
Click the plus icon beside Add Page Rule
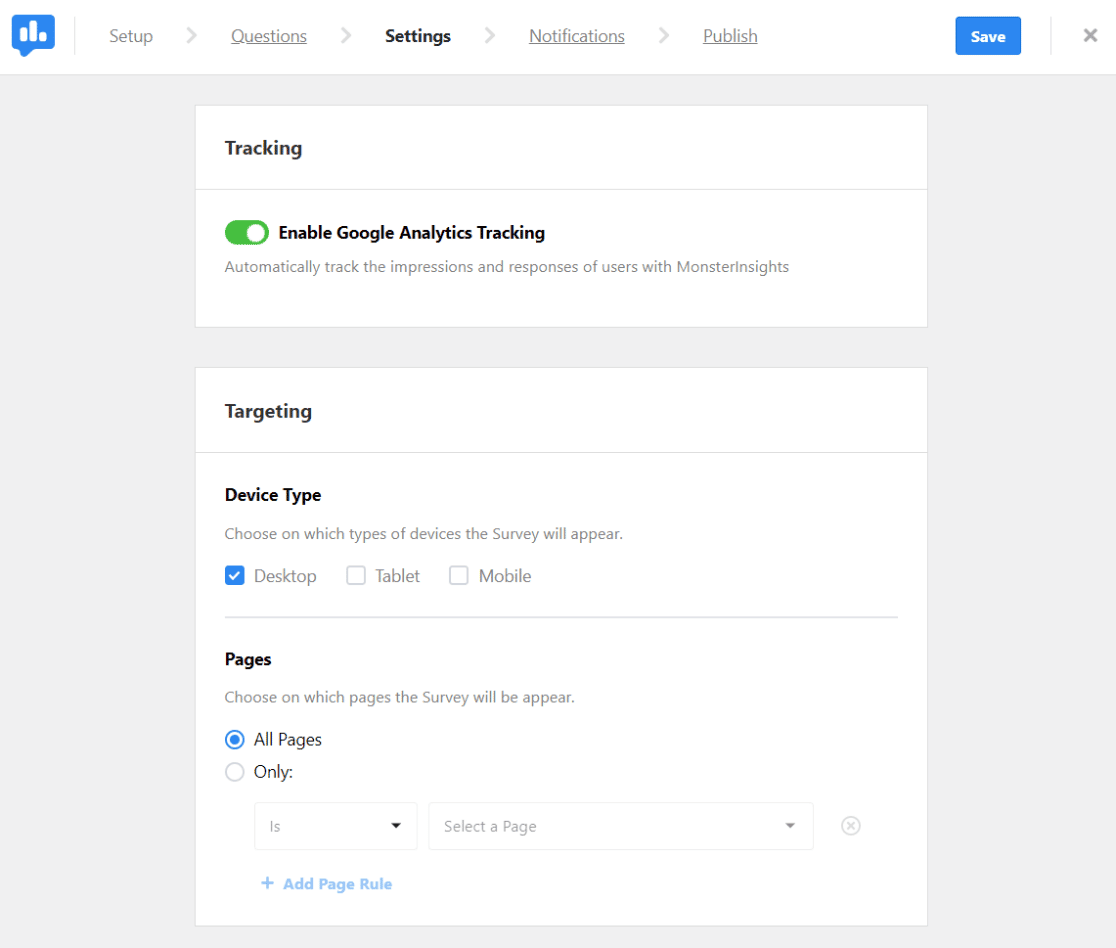(268, 883)
